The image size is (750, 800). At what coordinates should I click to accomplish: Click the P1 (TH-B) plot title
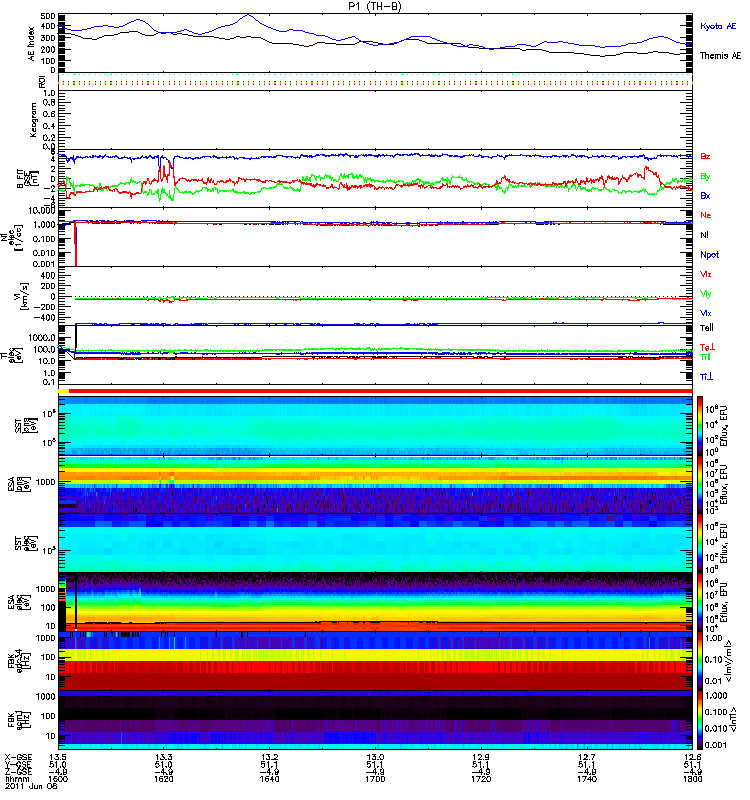374,6
